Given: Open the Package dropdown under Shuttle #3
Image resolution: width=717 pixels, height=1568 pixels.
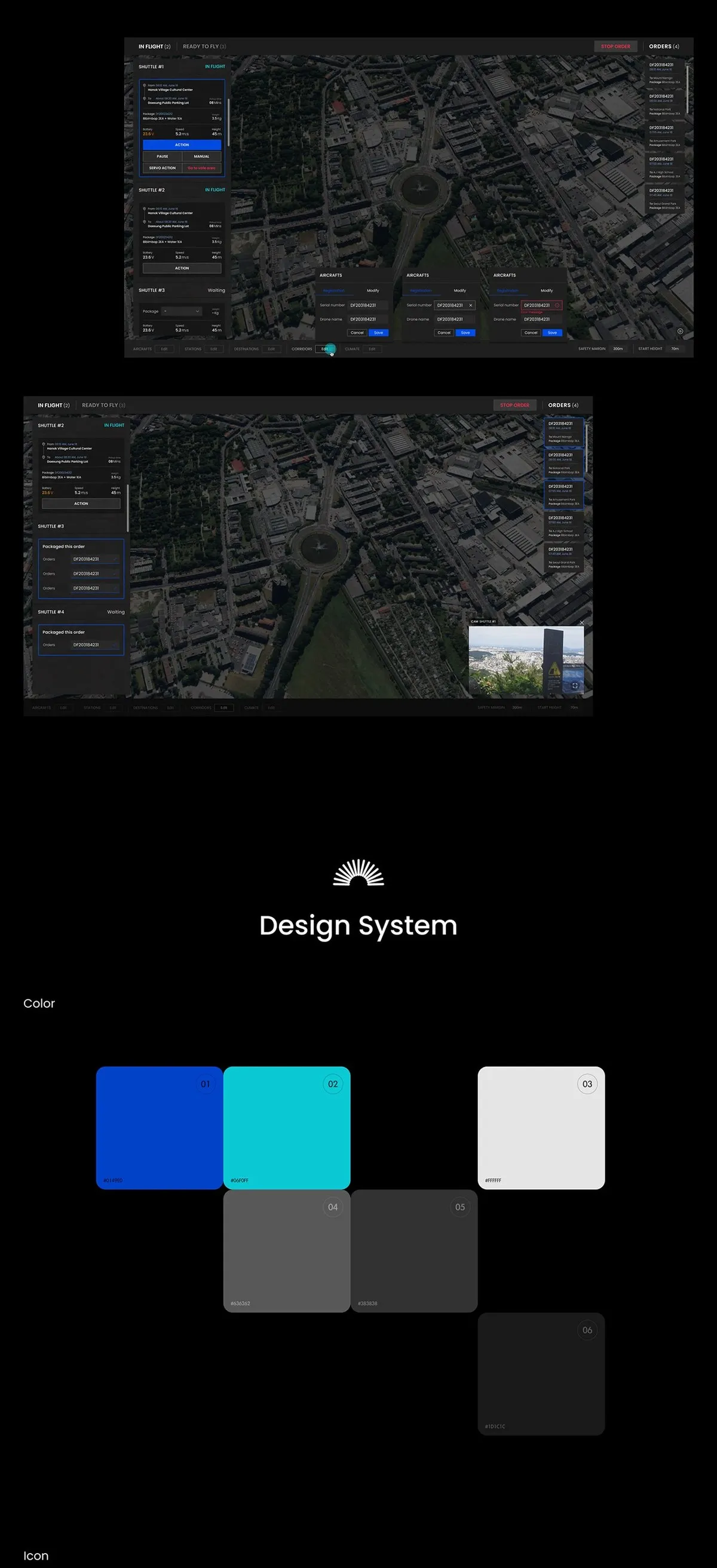Looking at the screenshot, I should (182, 312).
